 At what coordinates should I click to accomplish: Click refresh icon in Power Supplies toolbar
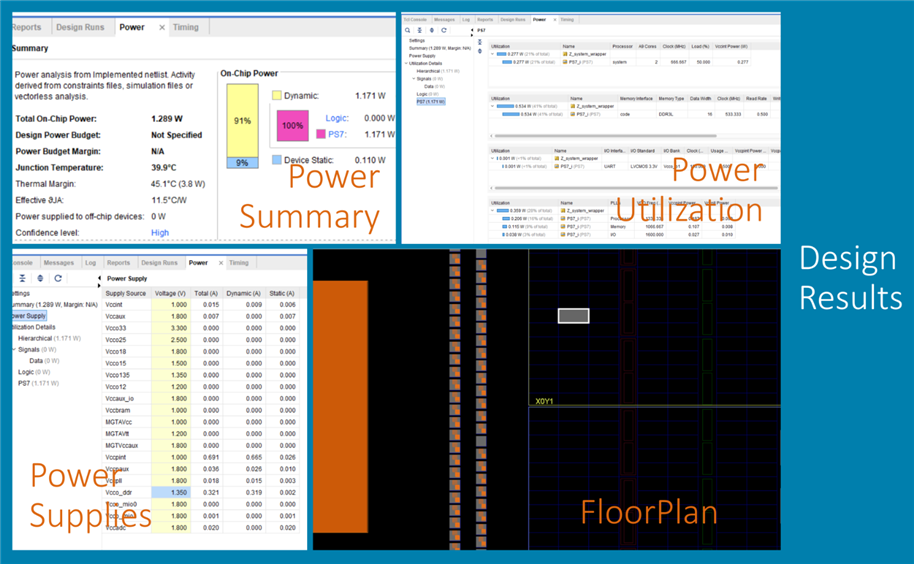click(x=58, y=278)
